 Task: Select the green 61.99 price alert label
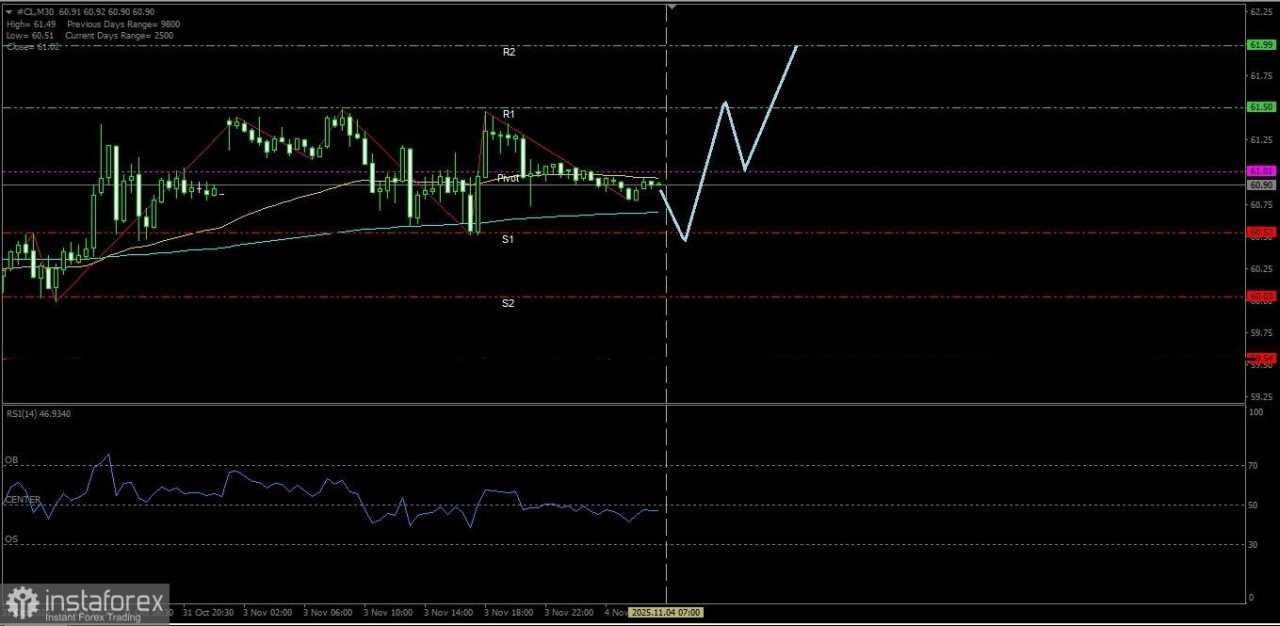pos(1259,45)
